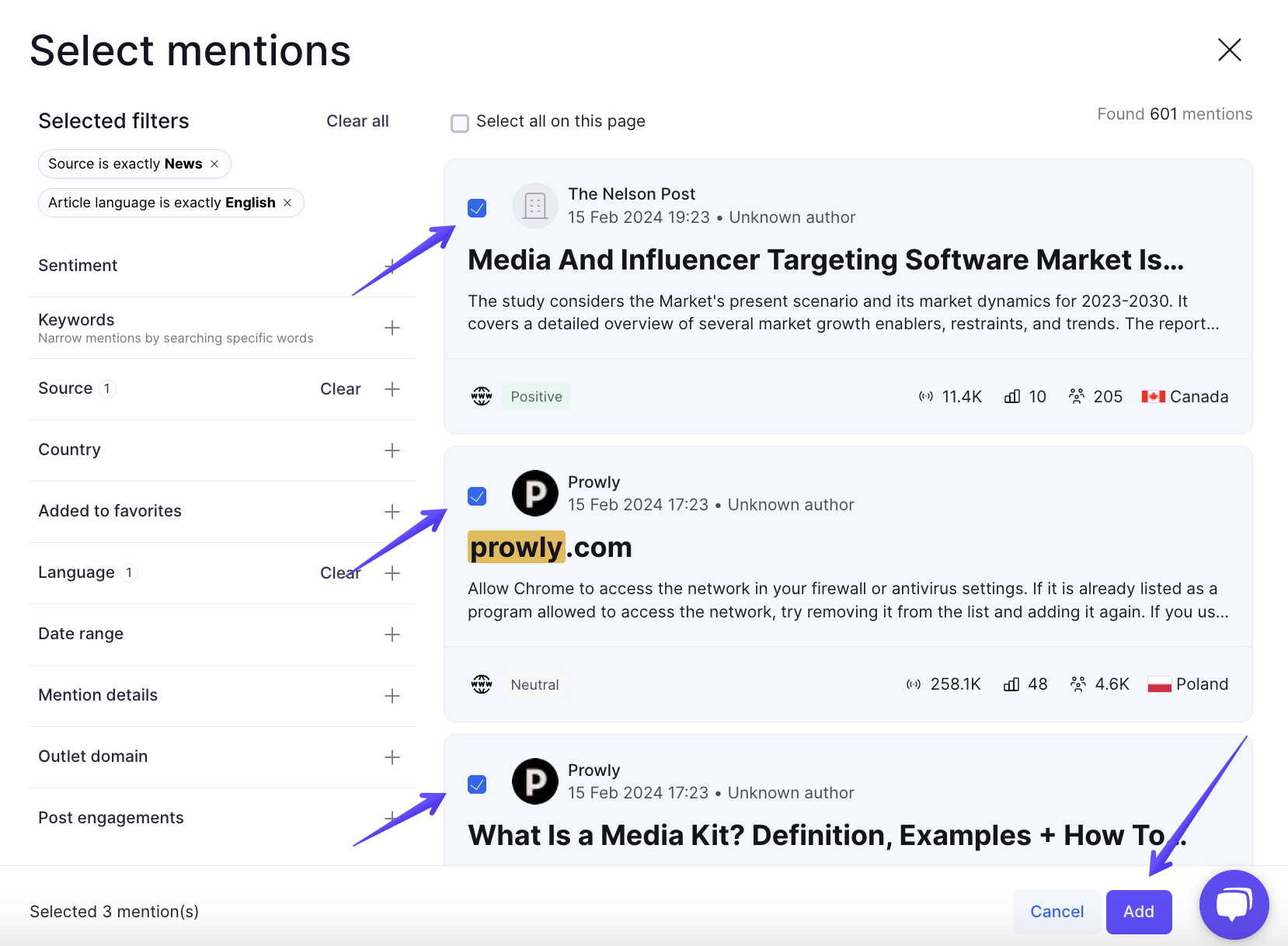Click the Canada flag icon
The width and height of the screenshot is (1288, 946).
pyautogui.click(x=1153, y=396)
